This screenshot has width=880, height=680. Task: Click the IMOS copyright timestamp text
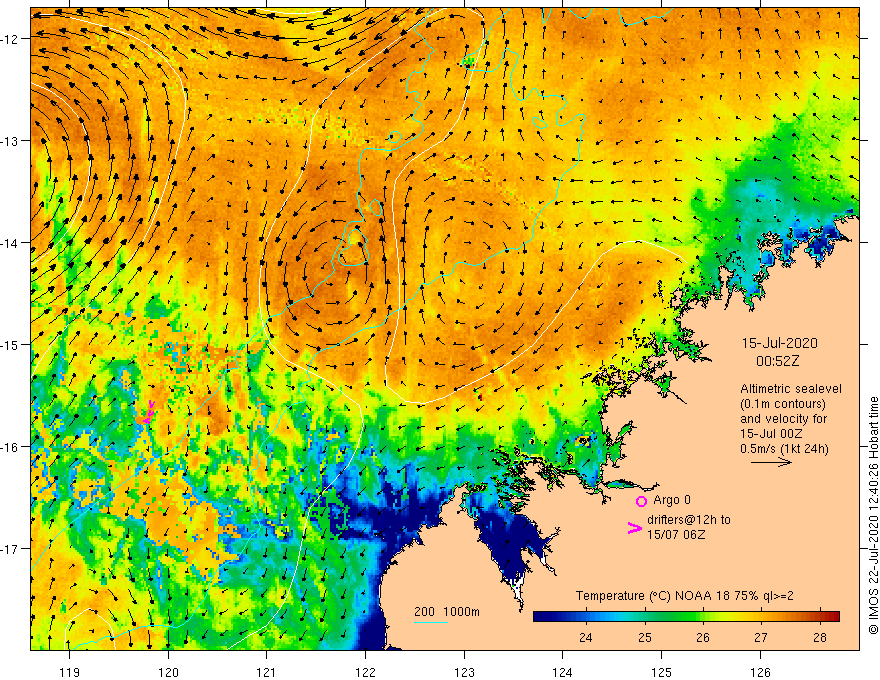pyautogui.click(x=873, y=516)
